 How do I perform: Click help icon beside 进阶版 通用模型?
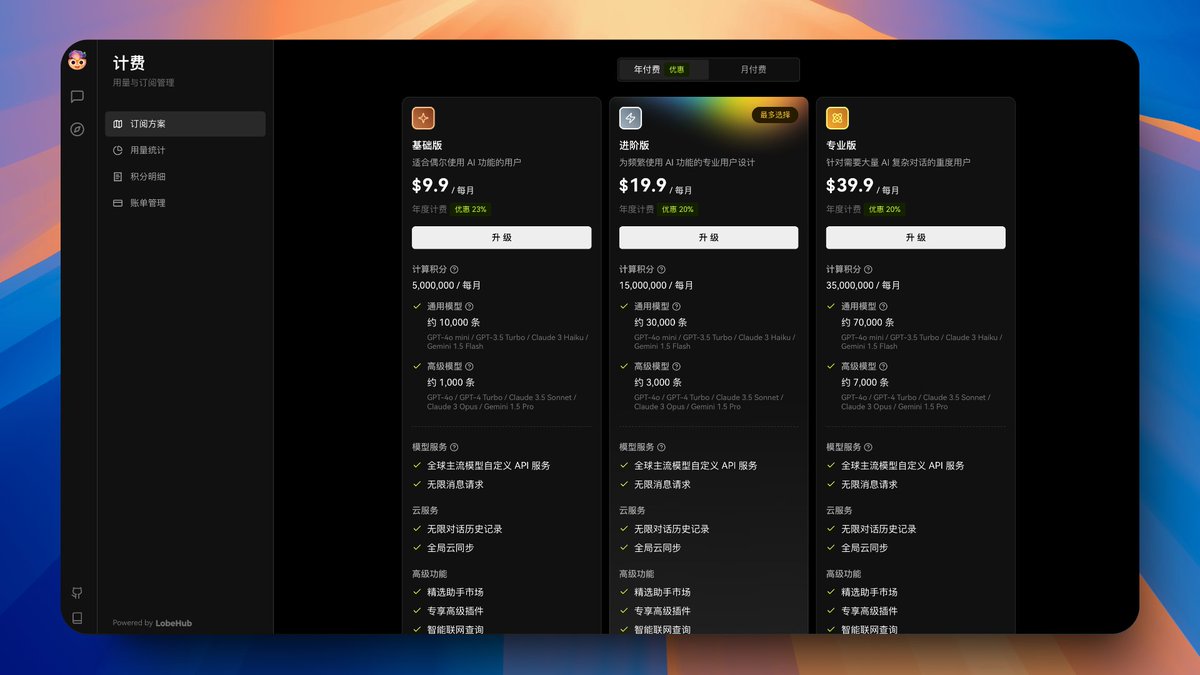[x=676, y=306]
